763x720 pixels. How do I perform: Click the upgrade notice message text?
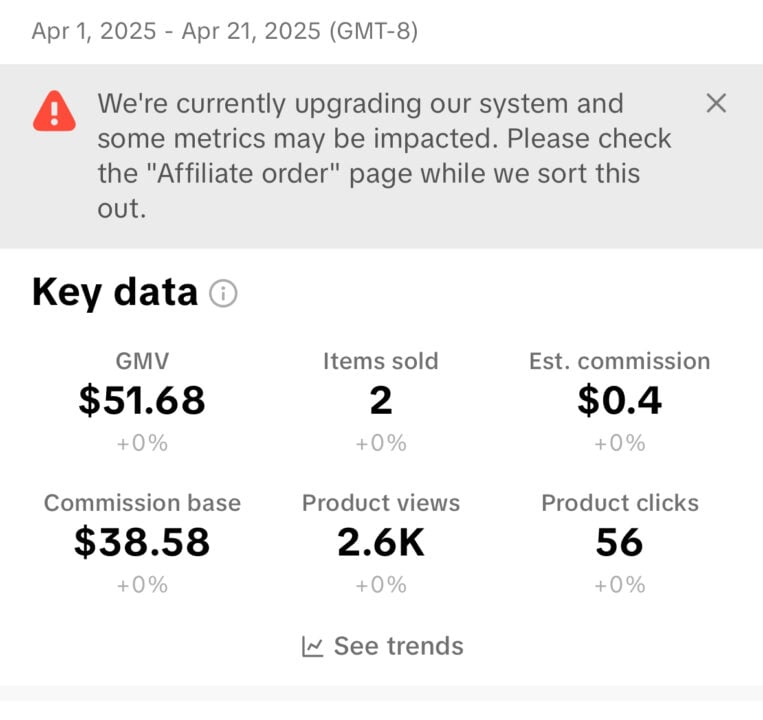coord(384,156)
